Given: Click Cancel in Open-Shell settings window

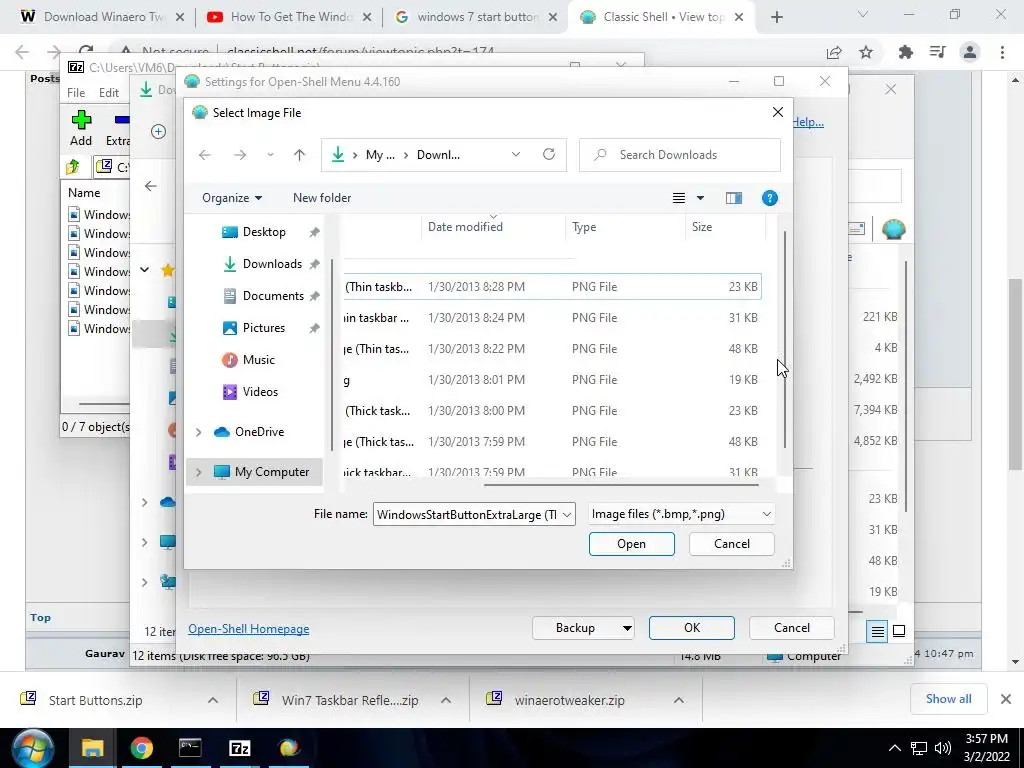Looking at the screenshot, I should click(792, 628).
